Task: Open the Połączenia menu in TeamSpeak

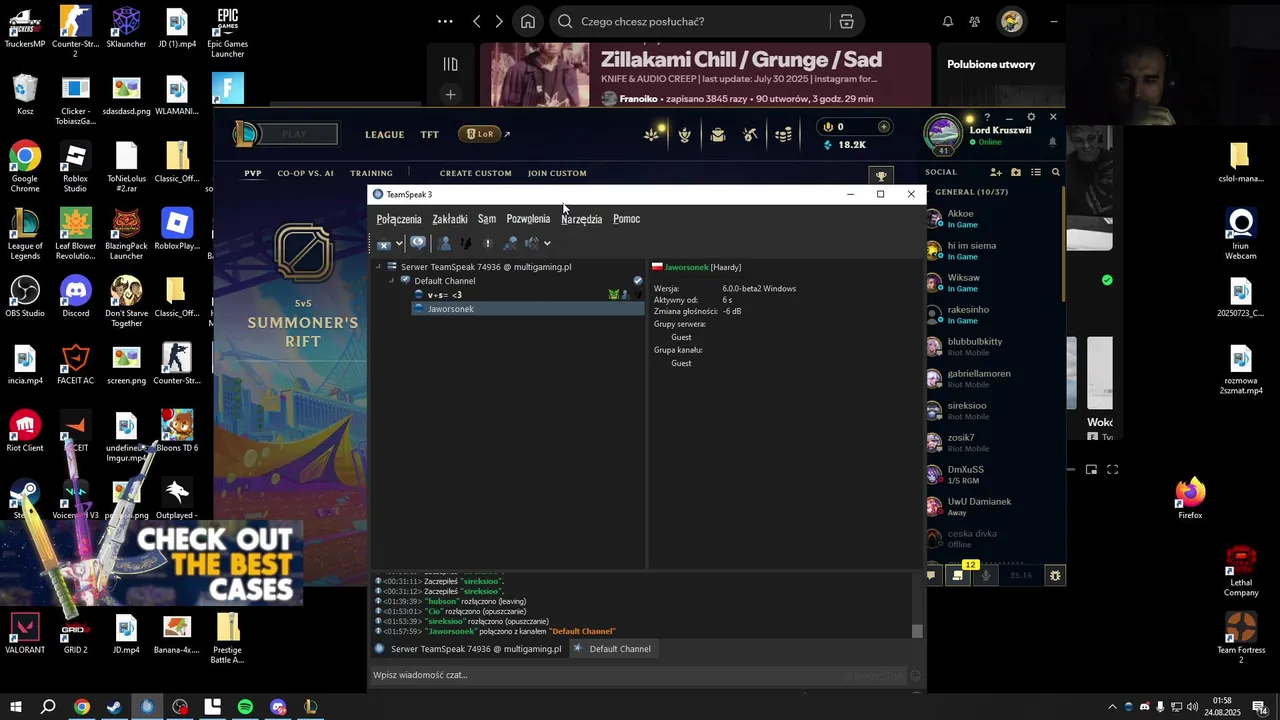Action: coord(399,219)
